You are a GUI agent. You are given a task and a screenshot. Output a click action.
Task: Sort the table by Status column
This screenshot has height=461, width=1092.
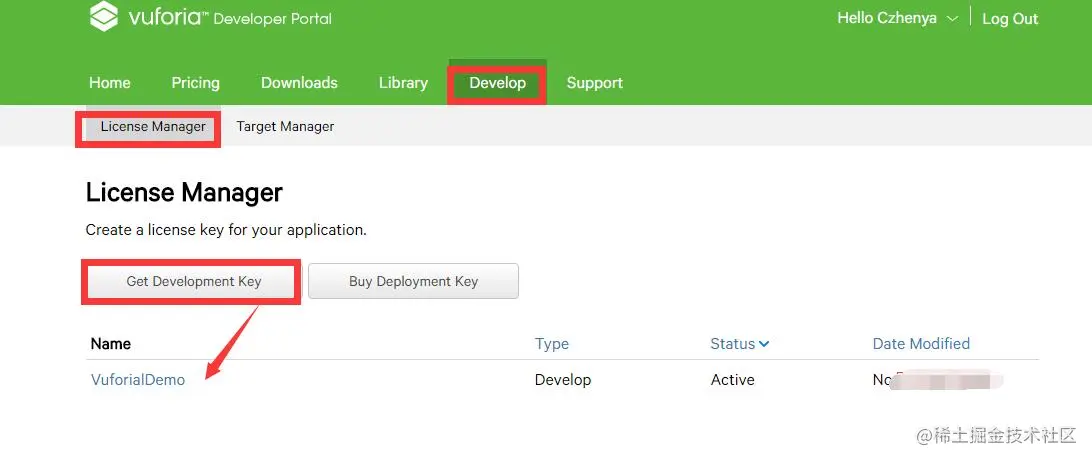tap(739, 343)
